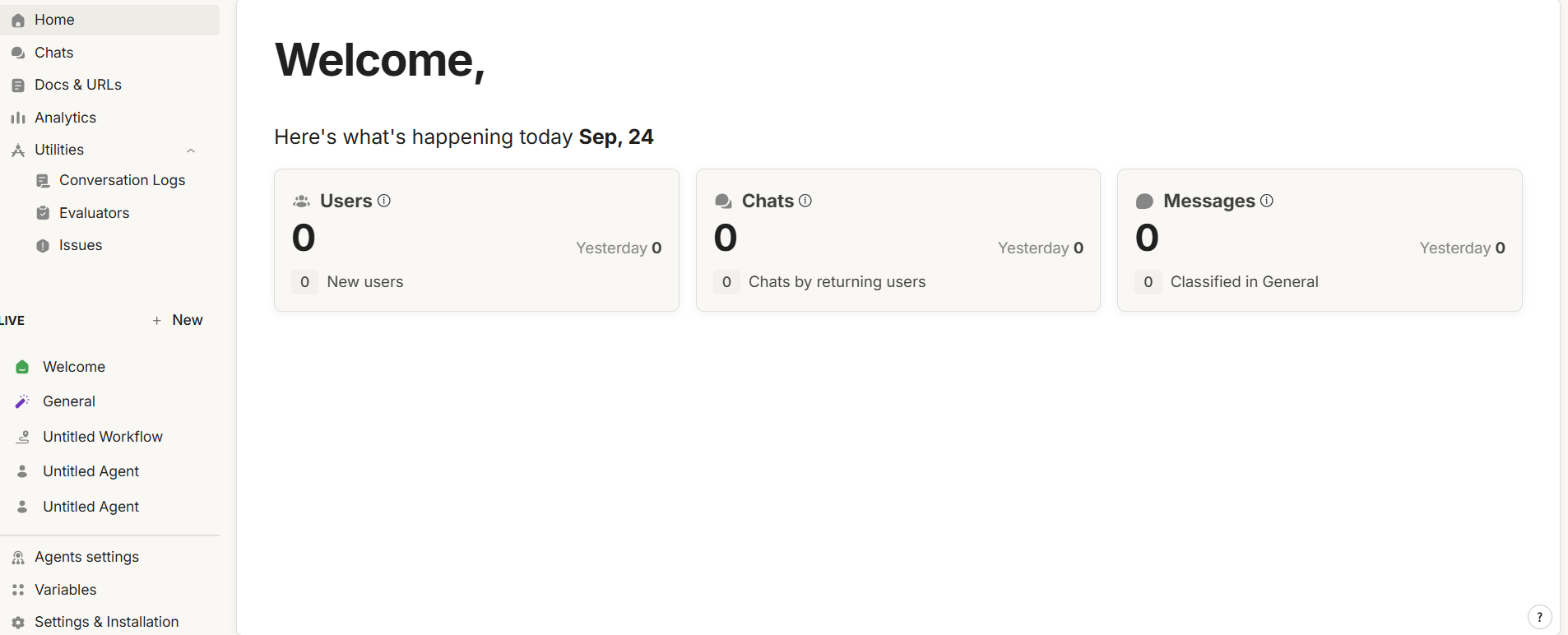
Task: Select the Welcome agent
Action: (x=74, y=367)
